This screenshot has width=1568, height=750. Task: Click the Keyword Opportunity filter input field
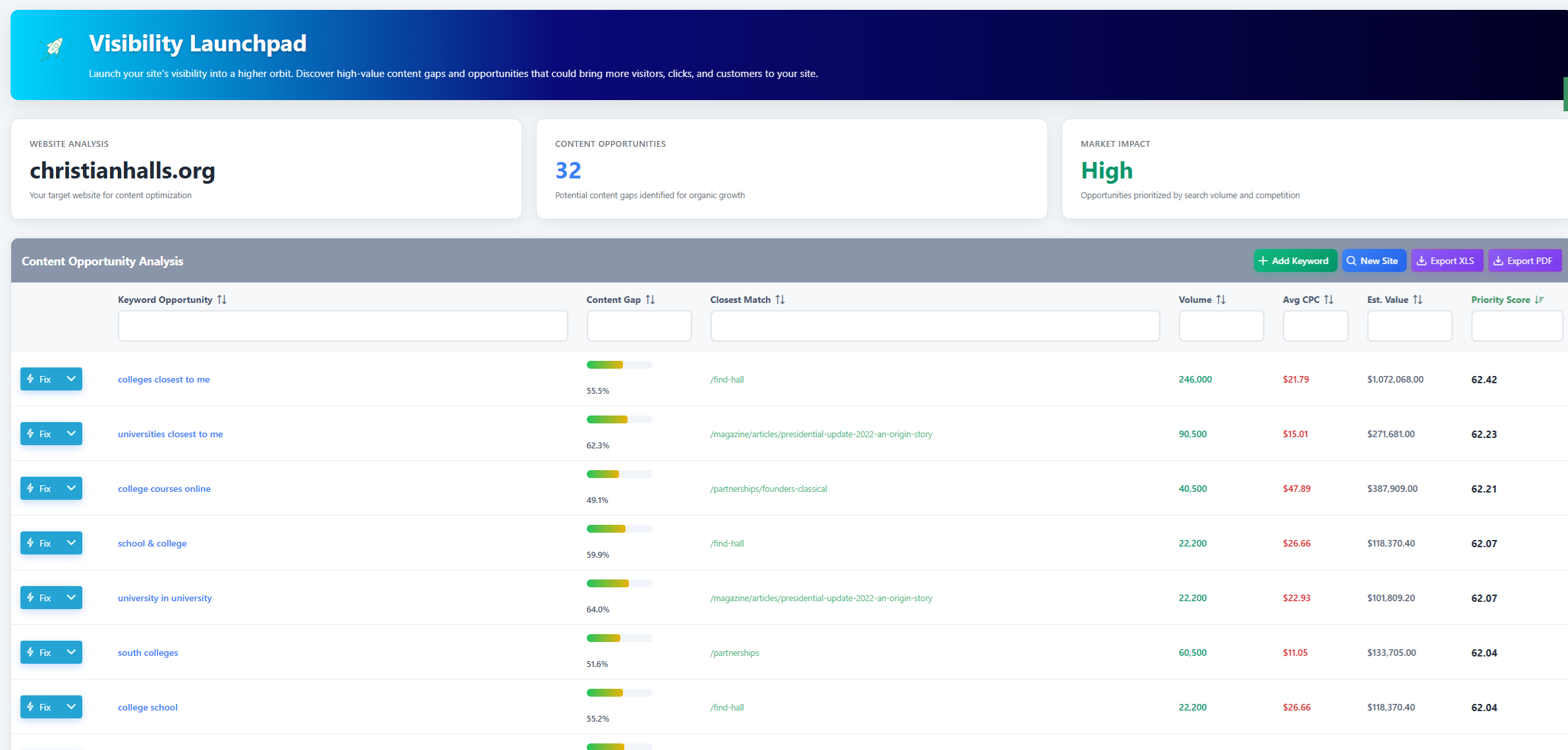pyautogui.click(x=342, y=326)
